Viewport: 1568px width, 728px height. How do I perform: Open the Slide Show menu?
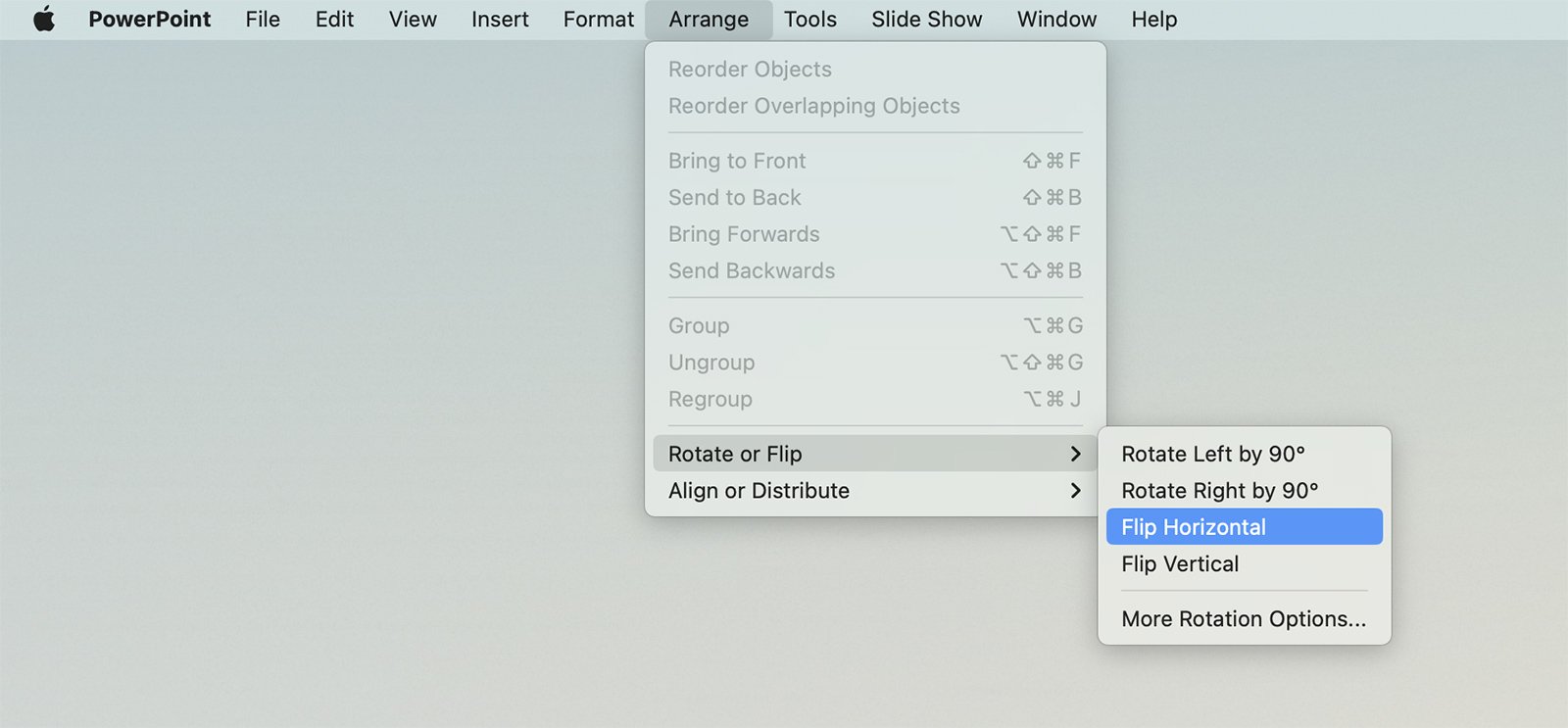[x=926, y=20]
